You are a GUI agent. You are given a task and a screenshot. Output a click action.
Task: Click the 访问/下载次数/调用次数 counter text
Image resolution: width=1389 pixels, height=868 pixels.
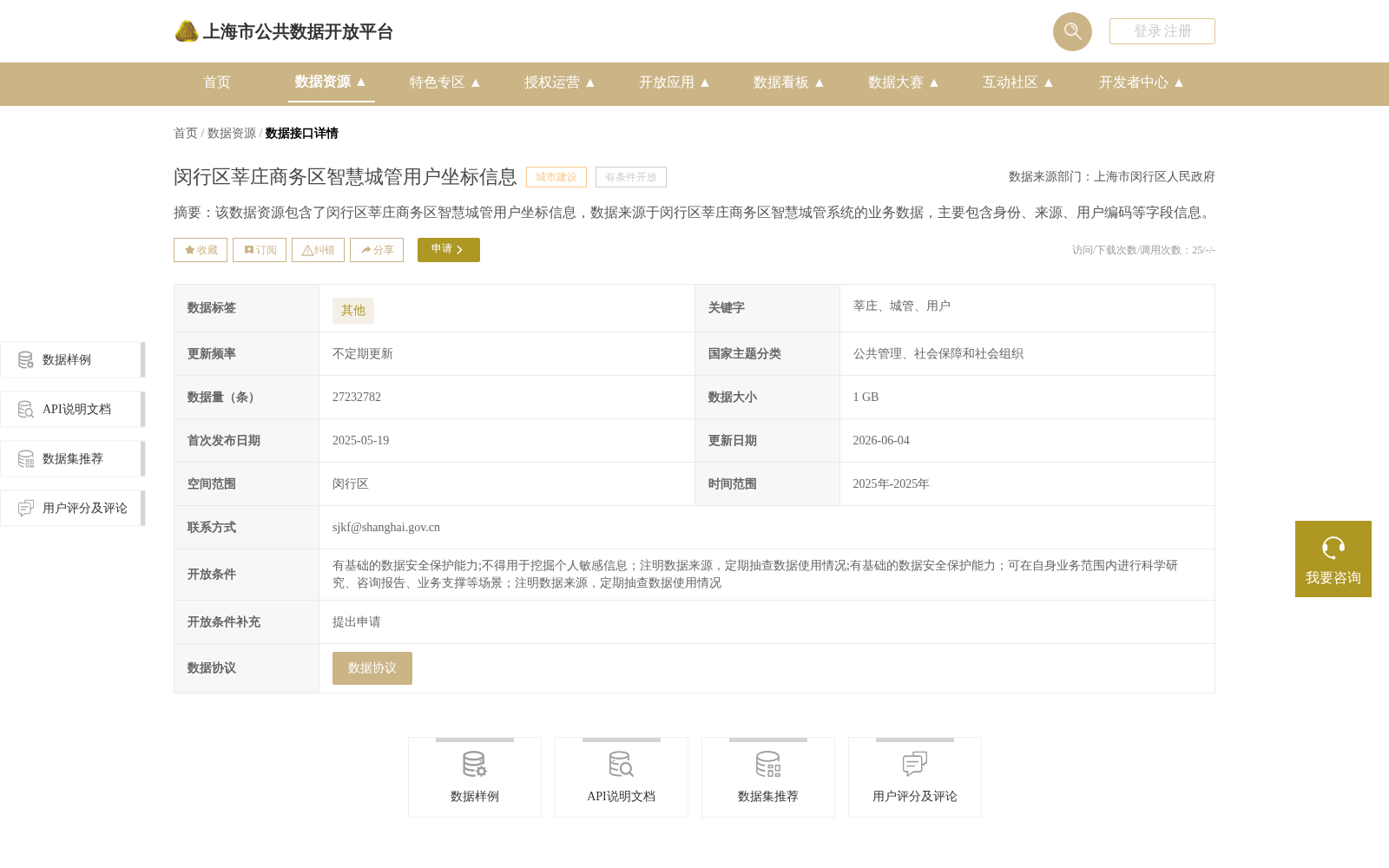click(1143, 250)
